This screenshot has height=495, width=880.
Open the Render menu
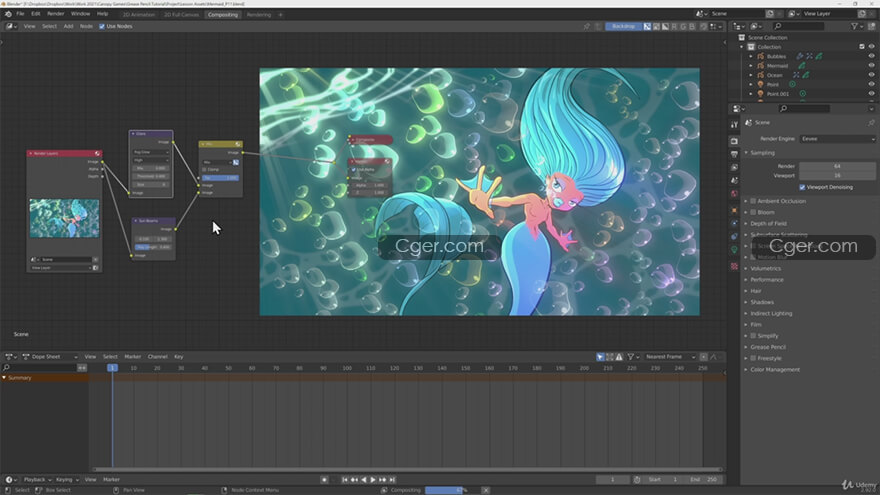coord(56,14)
